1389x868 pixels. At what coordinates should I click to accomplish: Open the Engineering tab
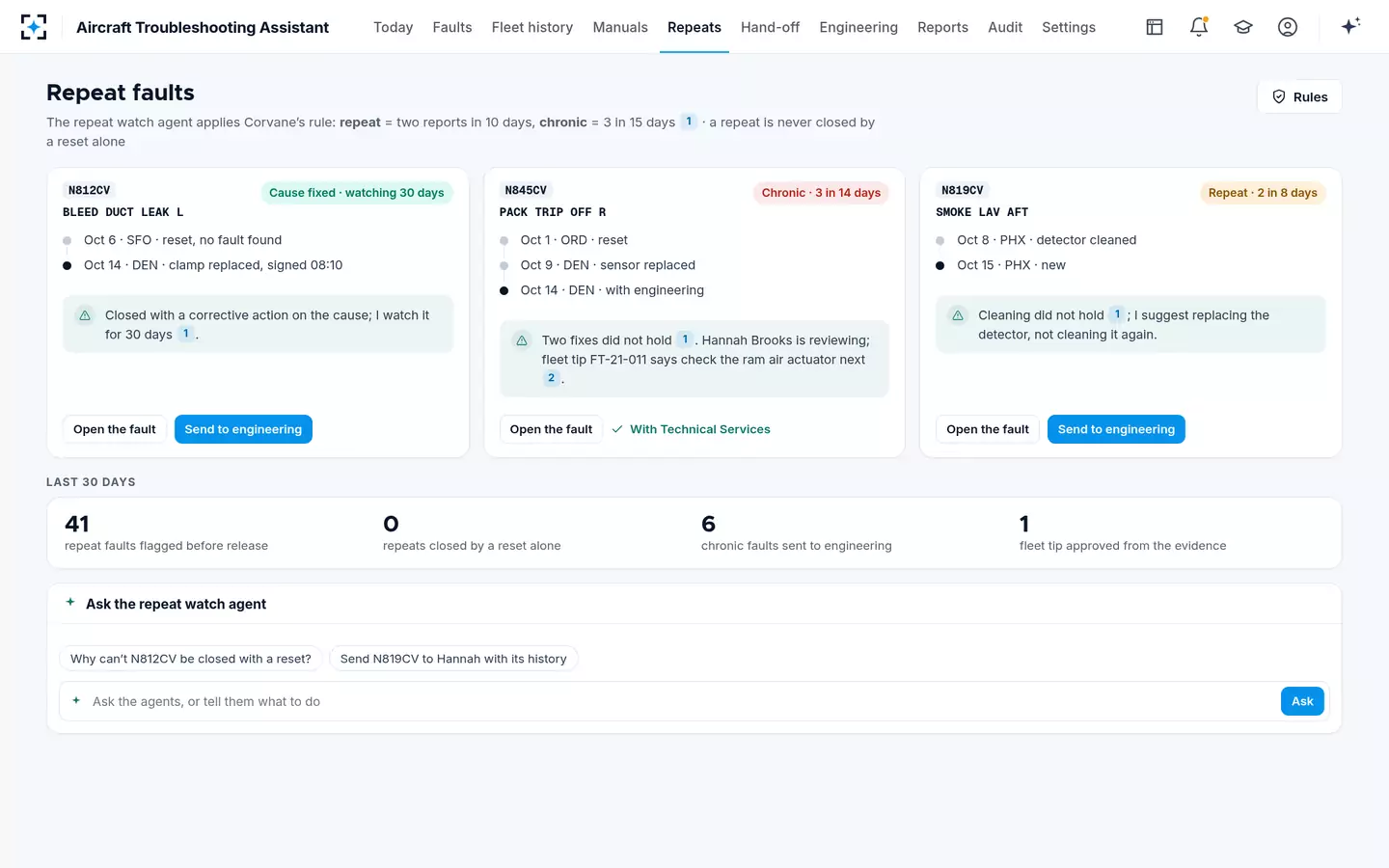tap(858, 27)
